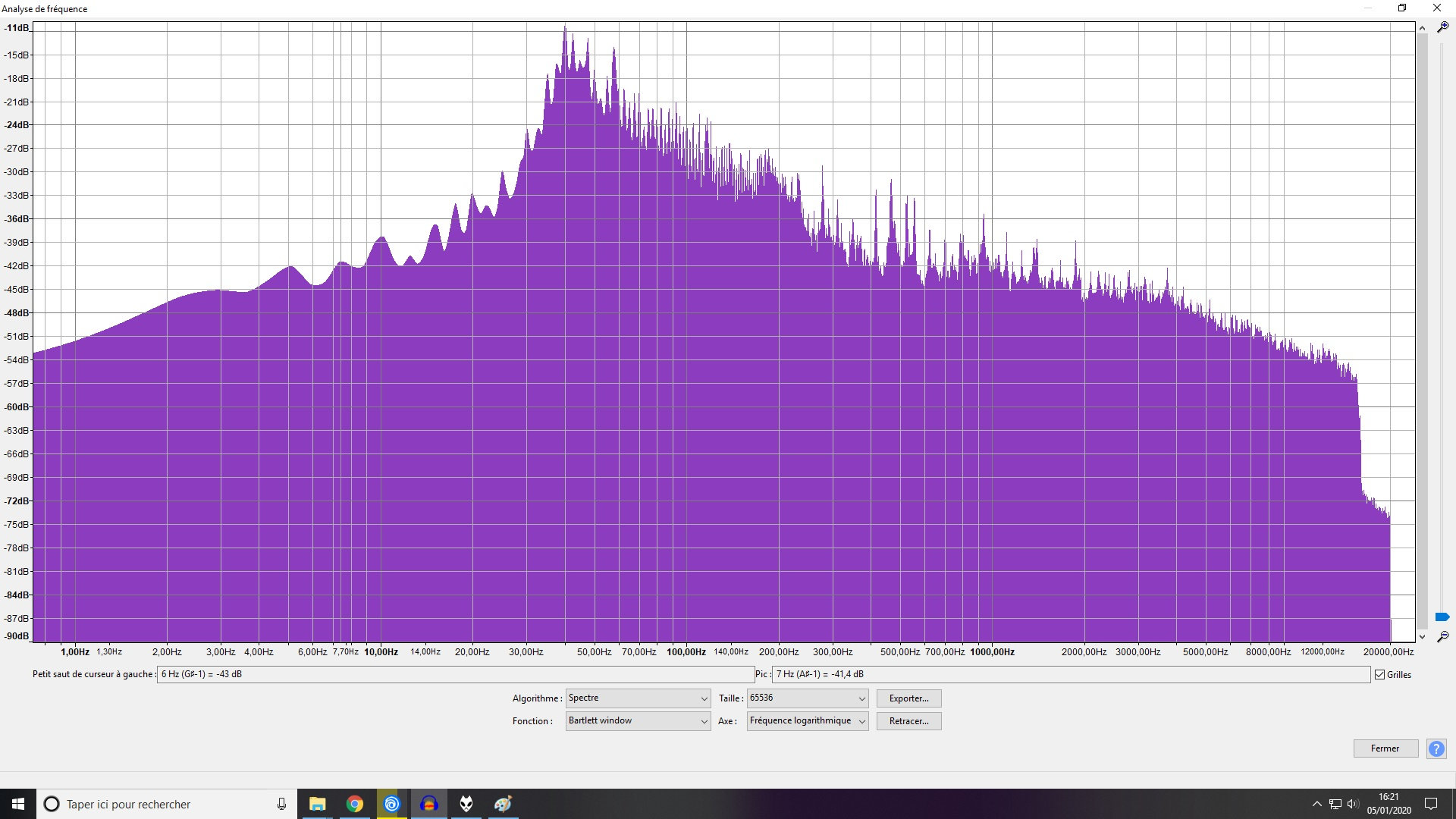The image size is (1456, 819).
Task: Open foobar2000 from the taskbar
Action: tap(466, 804)
